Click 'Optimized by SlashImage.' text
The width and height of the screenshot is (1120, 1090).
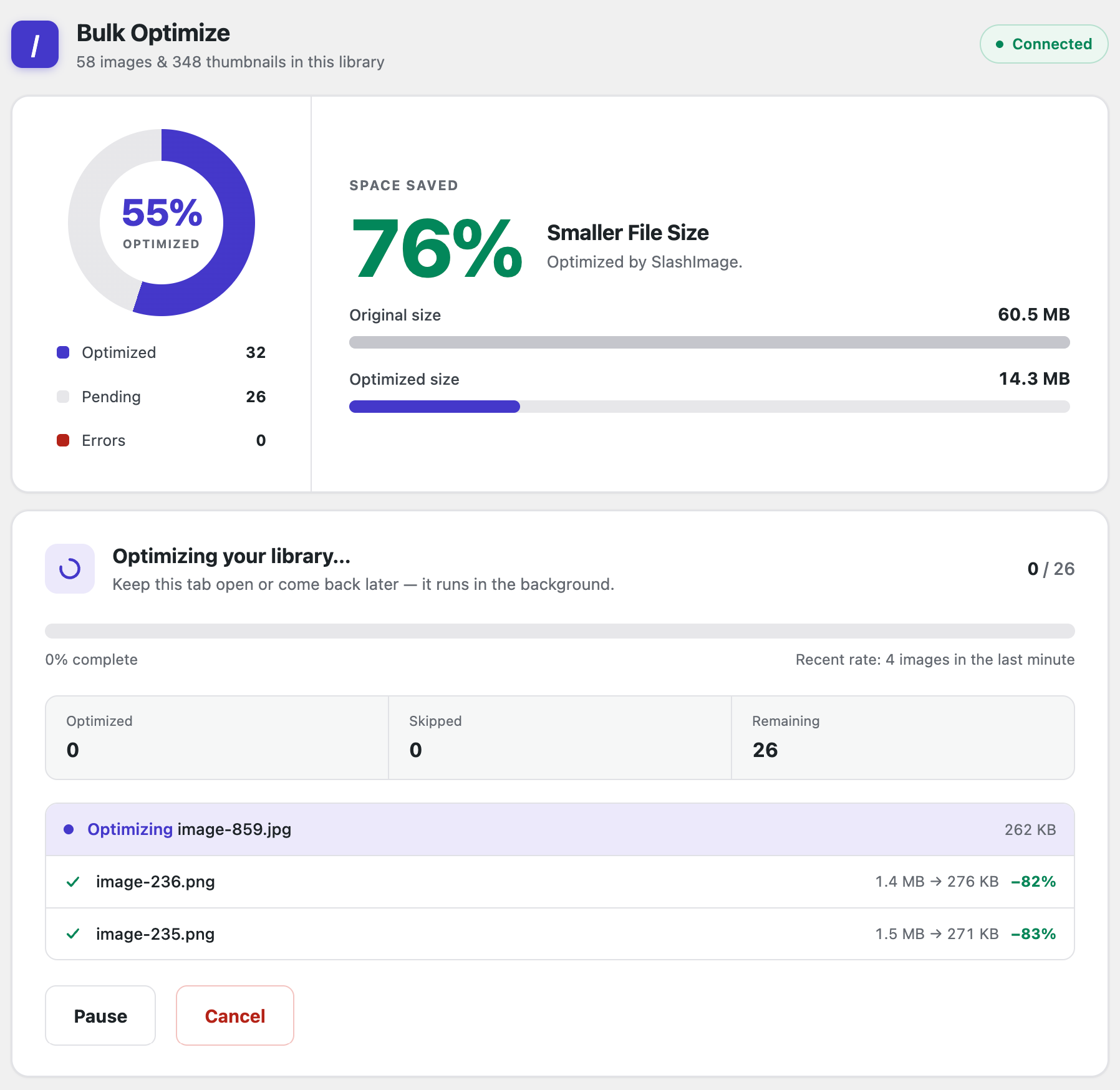point(645,262)
